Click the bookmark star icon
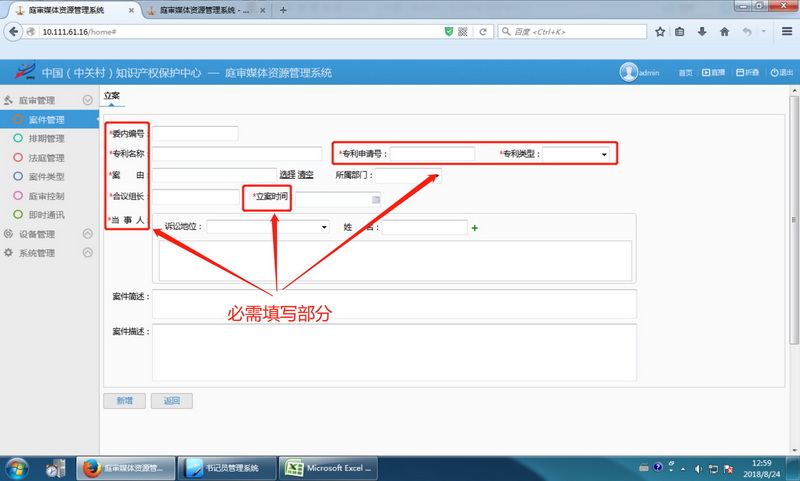800x481 pixels. click(x=660, y=32)
